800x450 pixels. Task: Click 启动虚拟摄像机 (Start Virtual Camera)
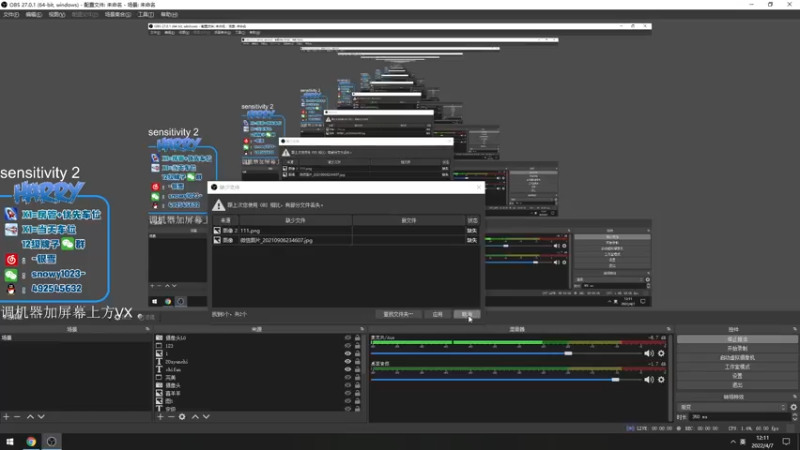[x=737, y=358]
